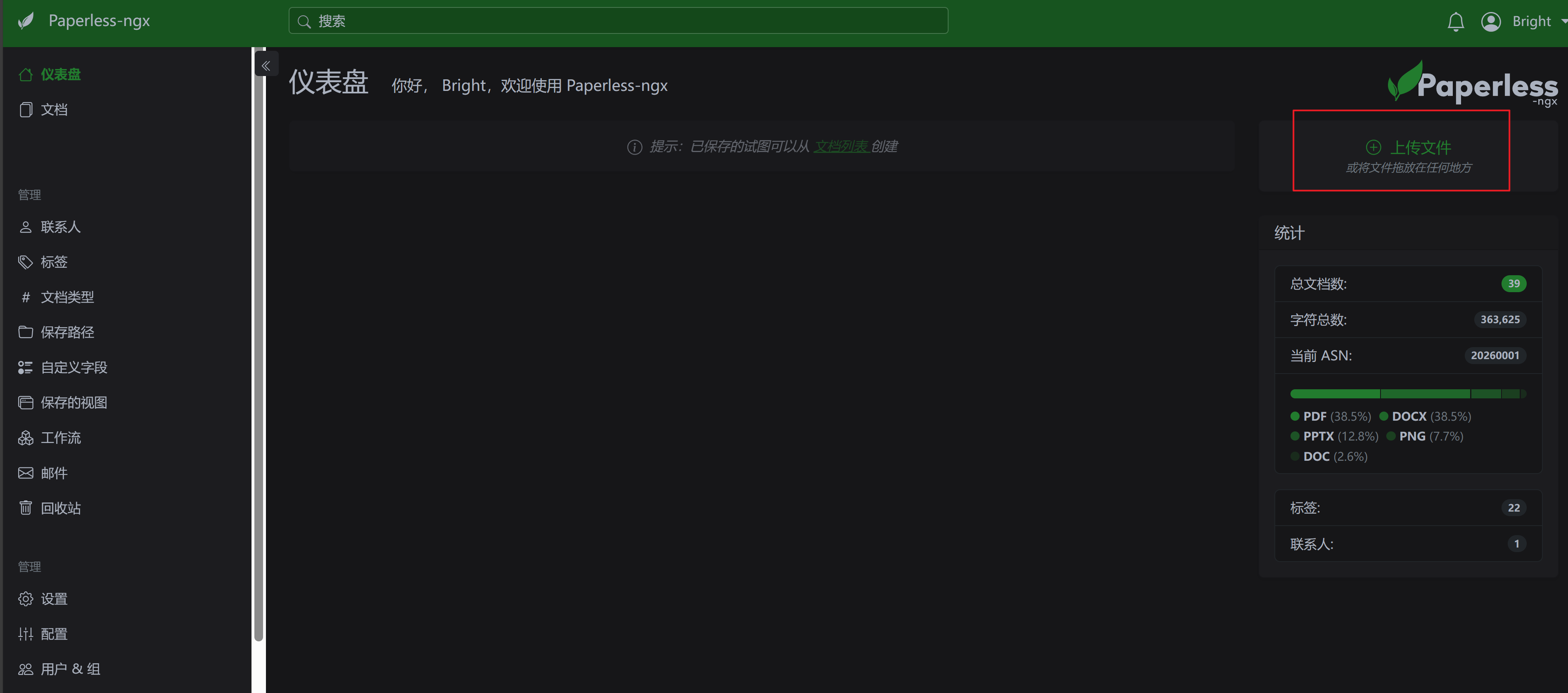1568x693 pixels.
Task: Click the 'PPTX (12.8%)' legend entry
Action: point(1334,436)
